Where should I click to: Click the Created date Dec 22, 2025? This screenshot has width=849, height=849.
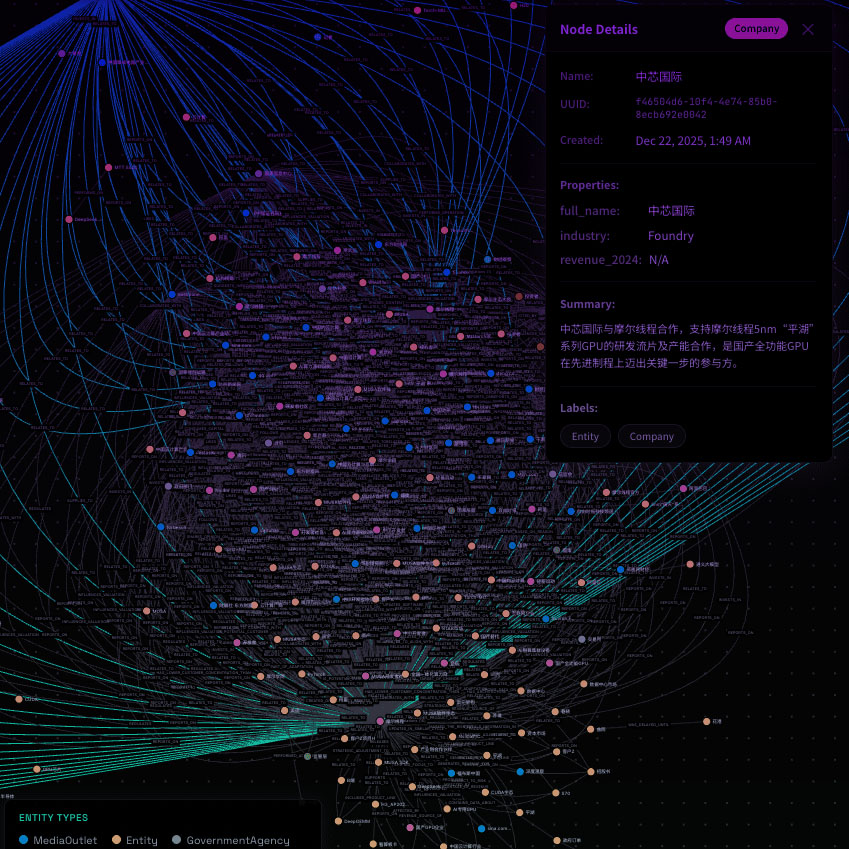point(693,141)
